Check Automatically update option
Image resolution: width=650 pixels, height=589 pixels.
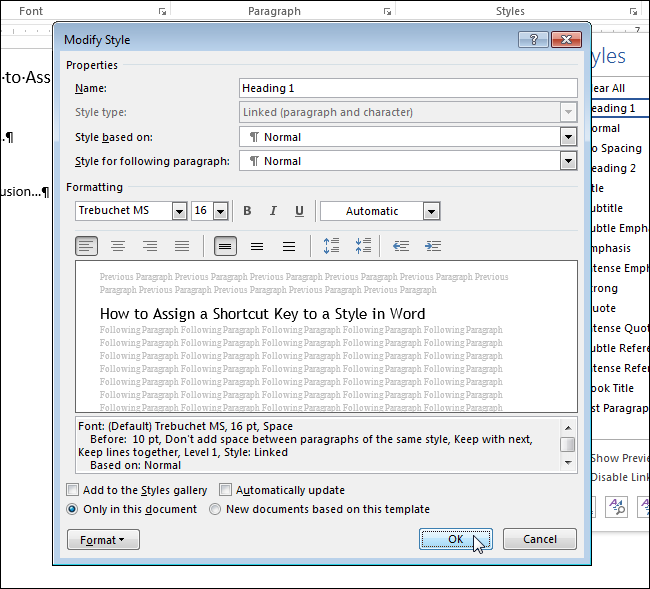tap(226, 490)
